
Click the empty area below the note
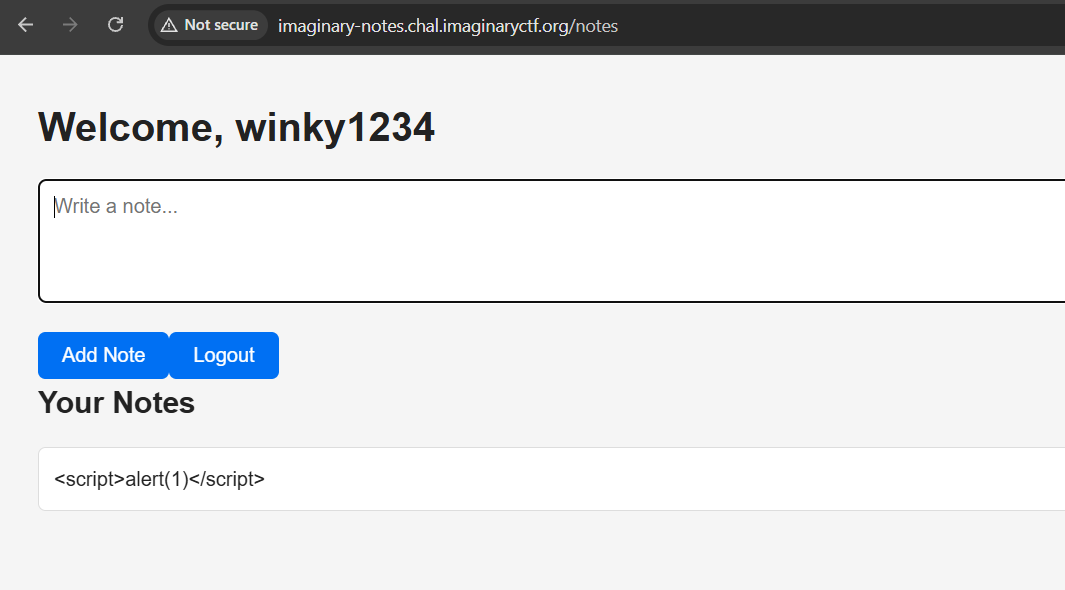click(500, 555)
